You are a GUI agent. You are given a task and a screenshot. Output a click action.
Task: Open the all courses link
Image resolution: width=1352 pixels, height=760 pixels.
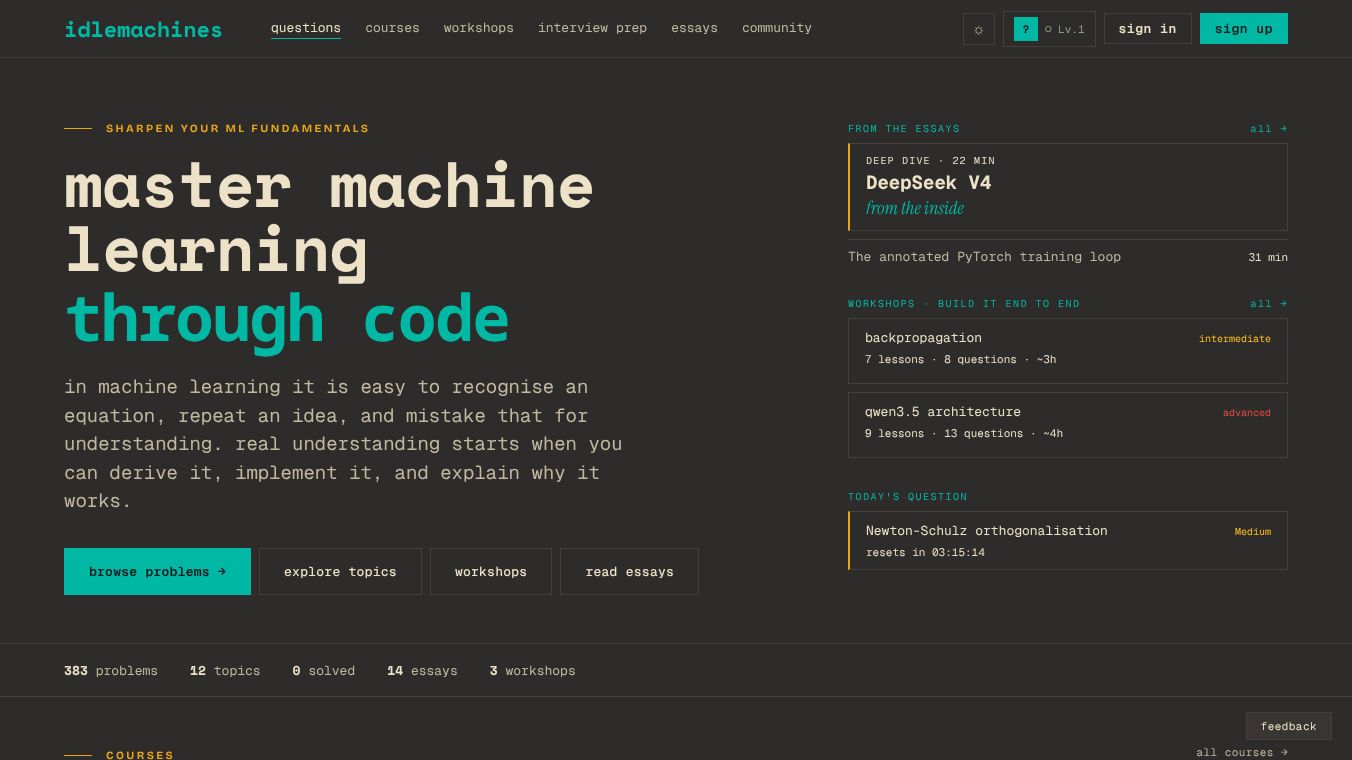point(1242,752)
